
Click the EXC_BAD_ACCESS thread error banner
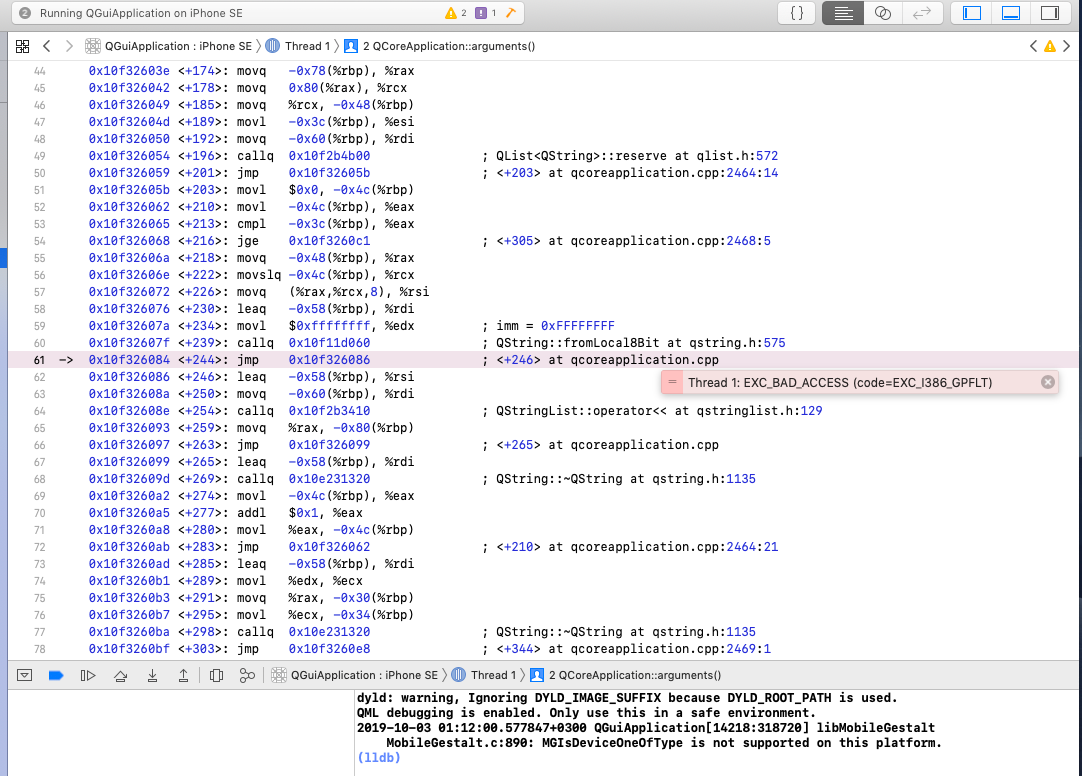point(840,382)
